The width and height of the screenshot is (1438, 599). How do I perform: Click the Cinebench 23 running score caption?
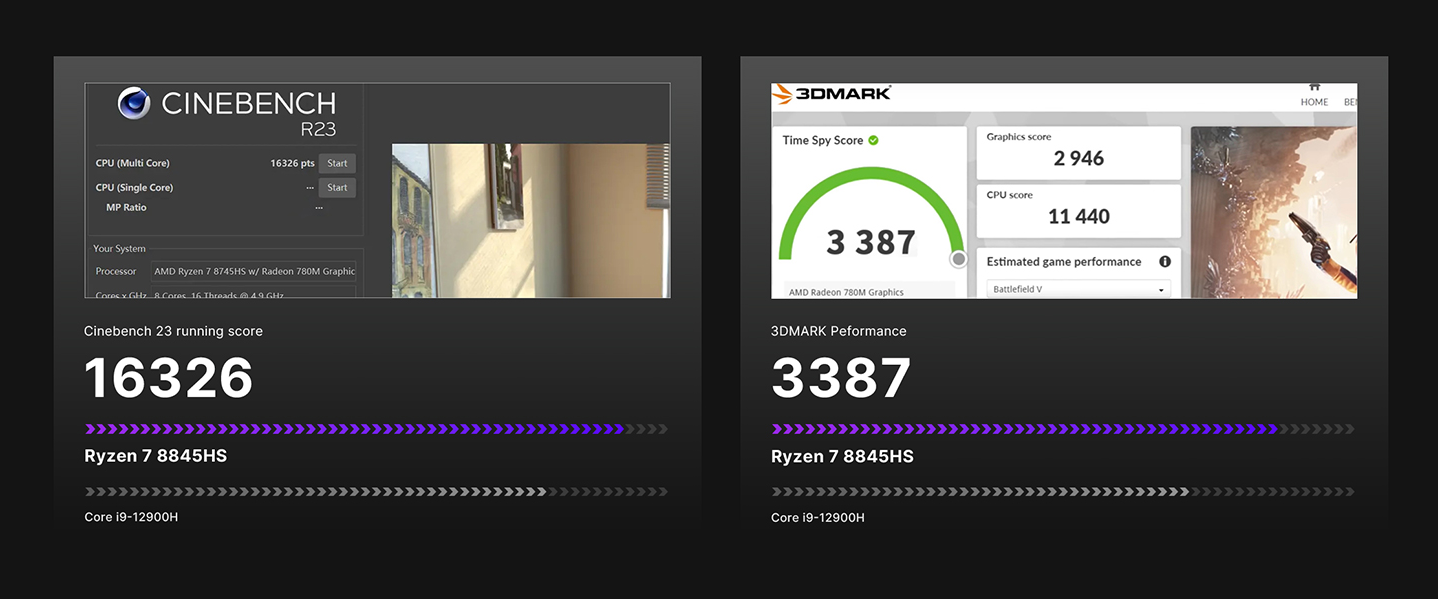coord(174,331)
